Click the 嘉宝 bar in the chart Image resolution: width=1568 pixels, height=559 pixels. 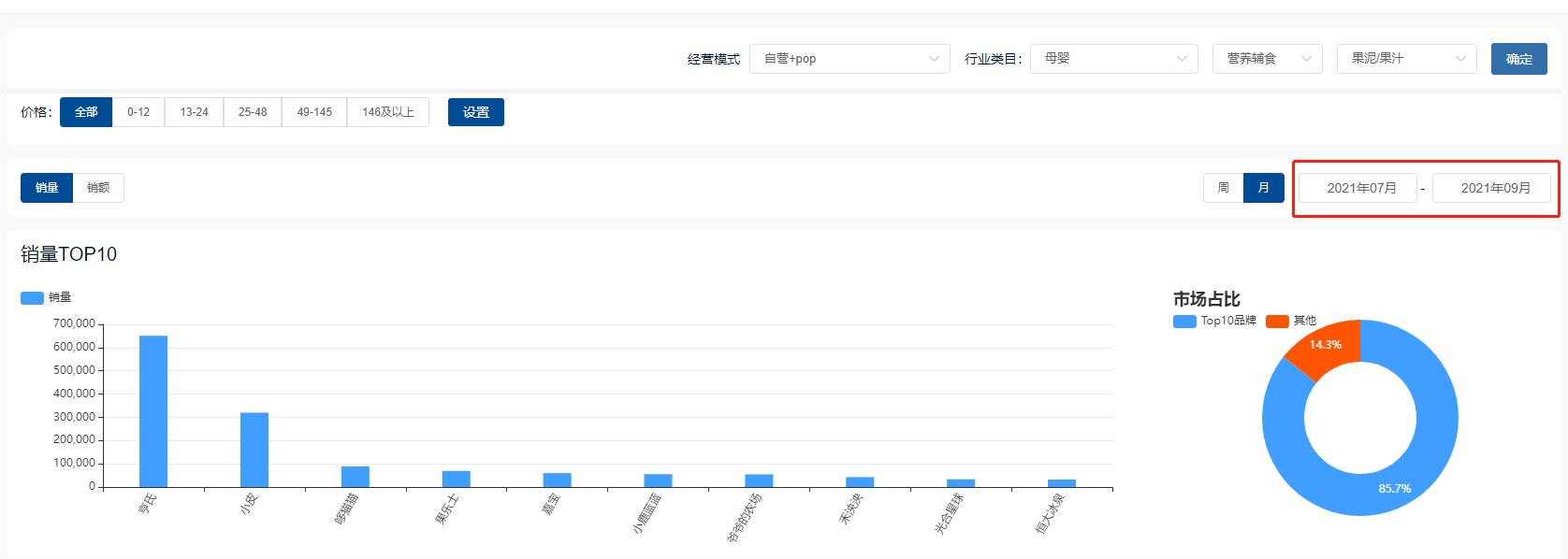(558, 480)
